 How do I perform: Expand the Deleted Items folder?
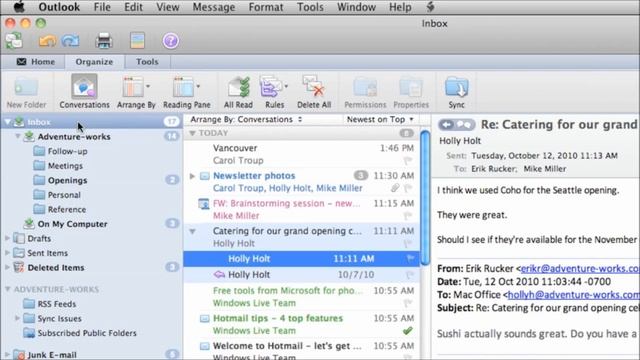[7, 267]
